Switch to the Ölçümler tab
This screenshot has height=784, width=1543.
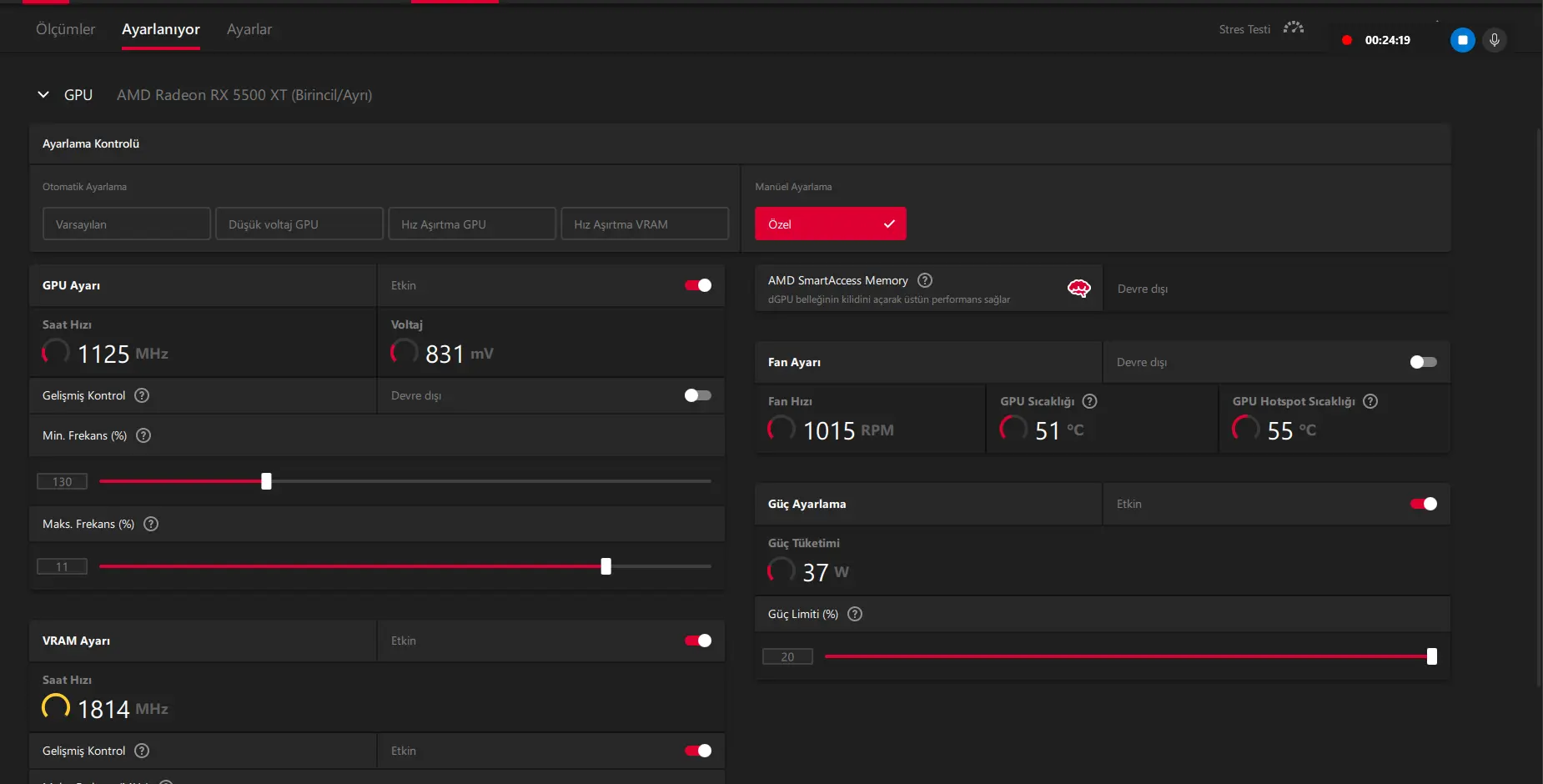pos(66,29)
